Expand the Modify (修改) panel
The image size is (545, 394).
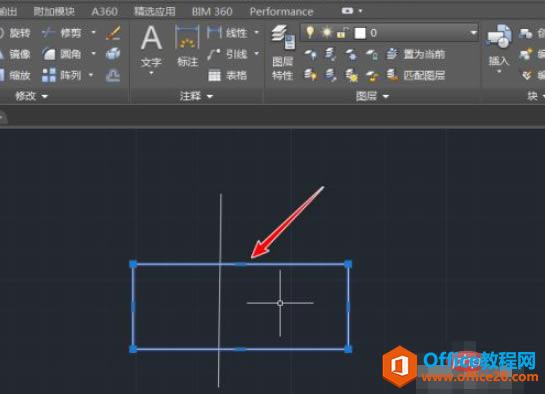pos(31,96)
